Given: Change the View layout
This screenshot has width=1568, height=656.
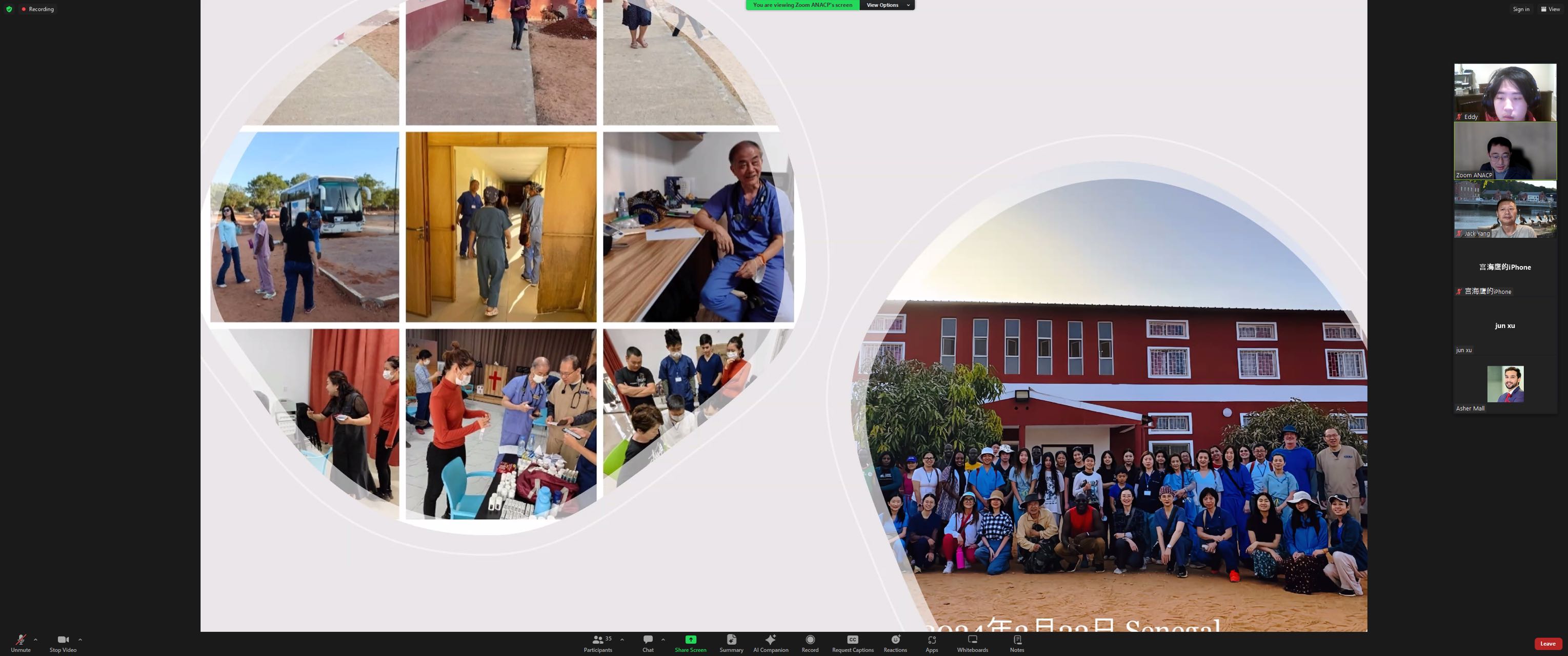Looking at the screenshot, I should (1550, 9).
